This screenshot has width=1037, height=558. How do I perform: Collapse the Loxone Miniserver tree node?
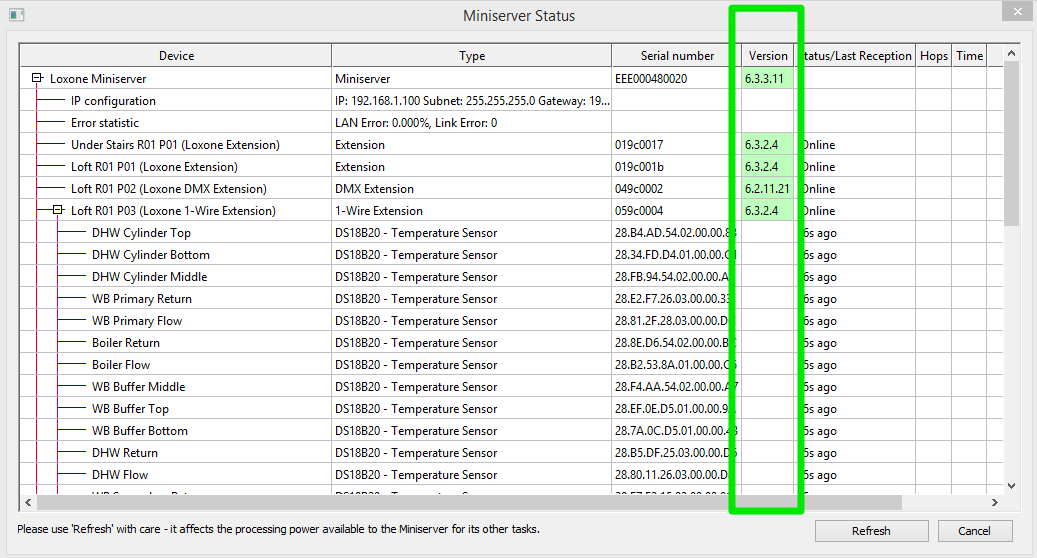point(38,78)
